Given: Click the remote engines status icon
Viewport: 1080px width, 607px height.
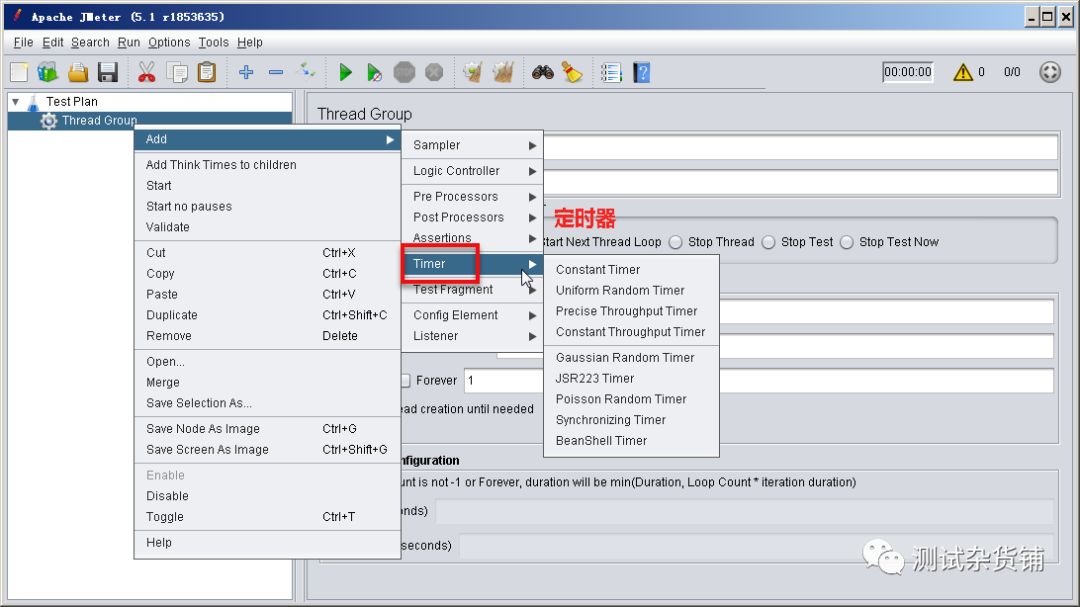Looking at the screenshot, I should point(1050,72).
